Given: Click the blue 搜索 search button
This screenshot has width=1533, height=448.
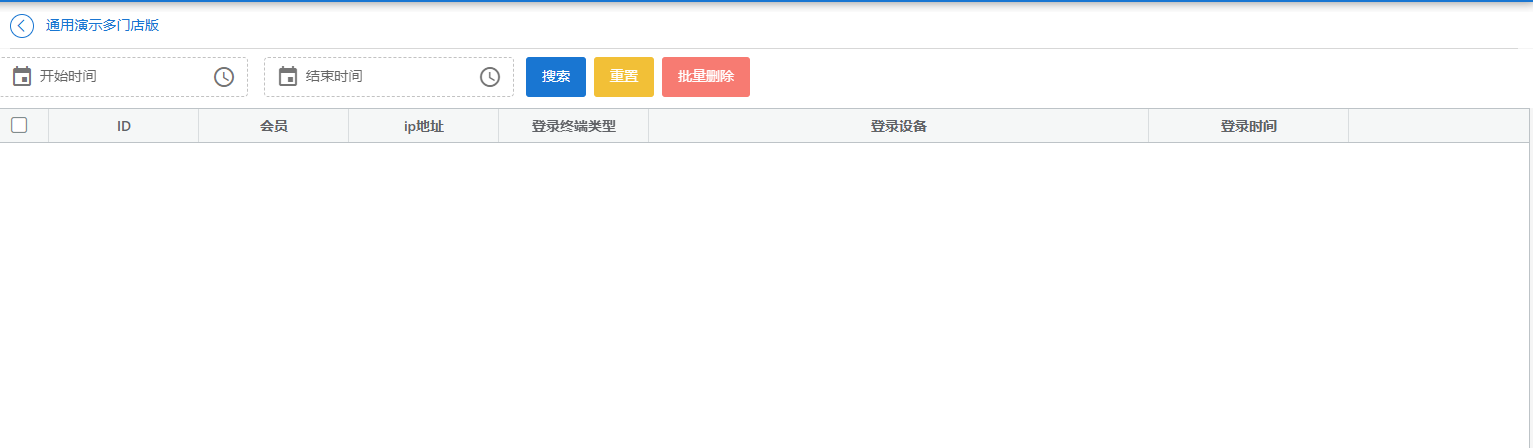Looking at the screenshot, I should point(556,77).
